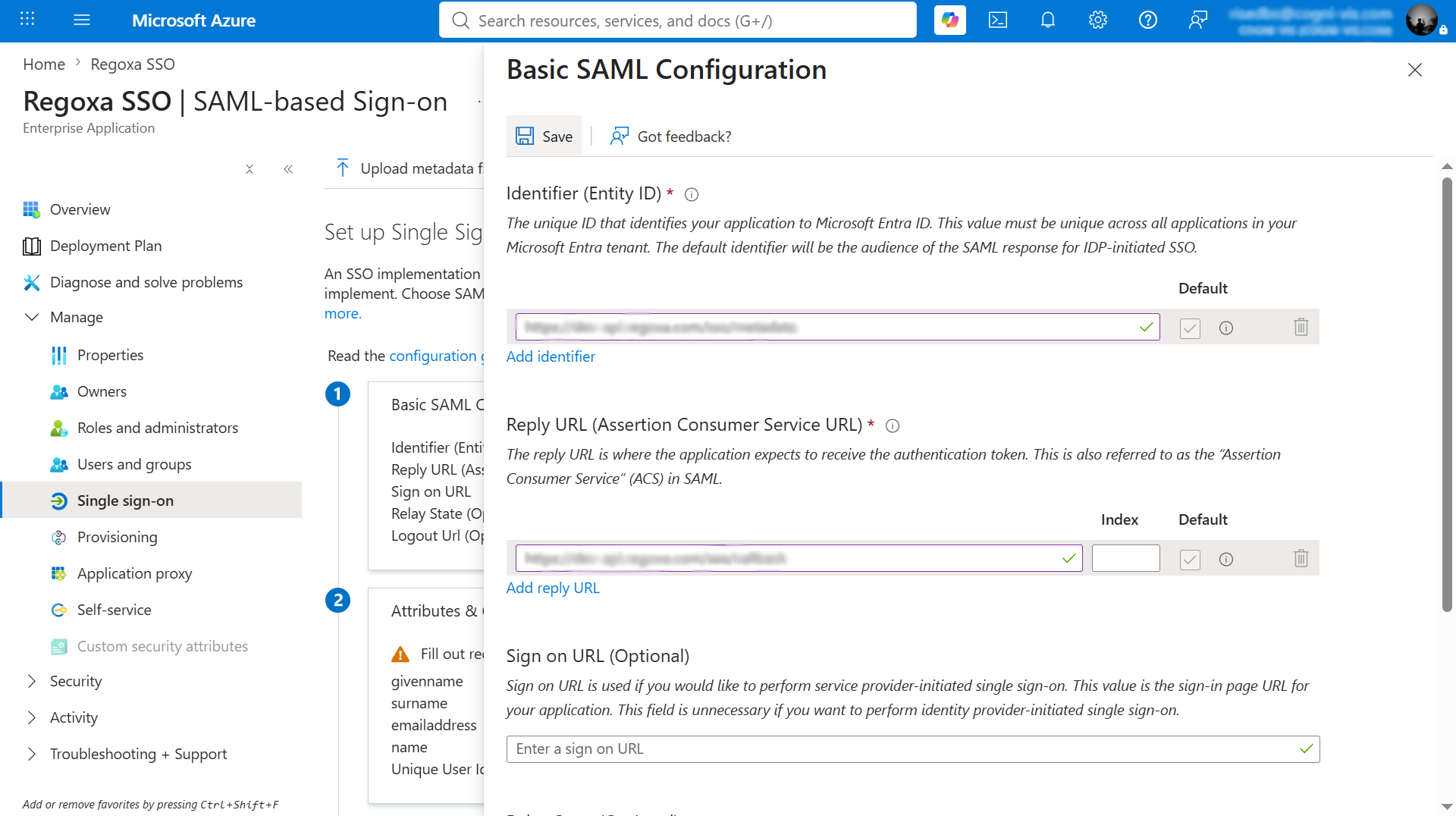This screenshot has width=1456, height=816.
Task: Click the Azure search bar
Action: (x=678, y=20)
